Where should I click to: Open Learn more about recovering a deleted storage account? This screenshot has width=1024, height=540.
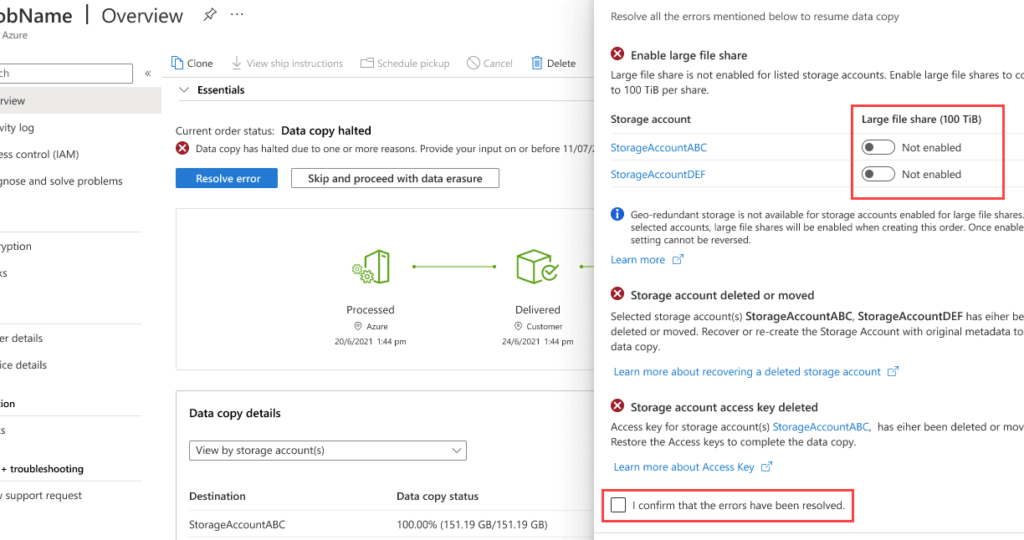coord(756,372)
